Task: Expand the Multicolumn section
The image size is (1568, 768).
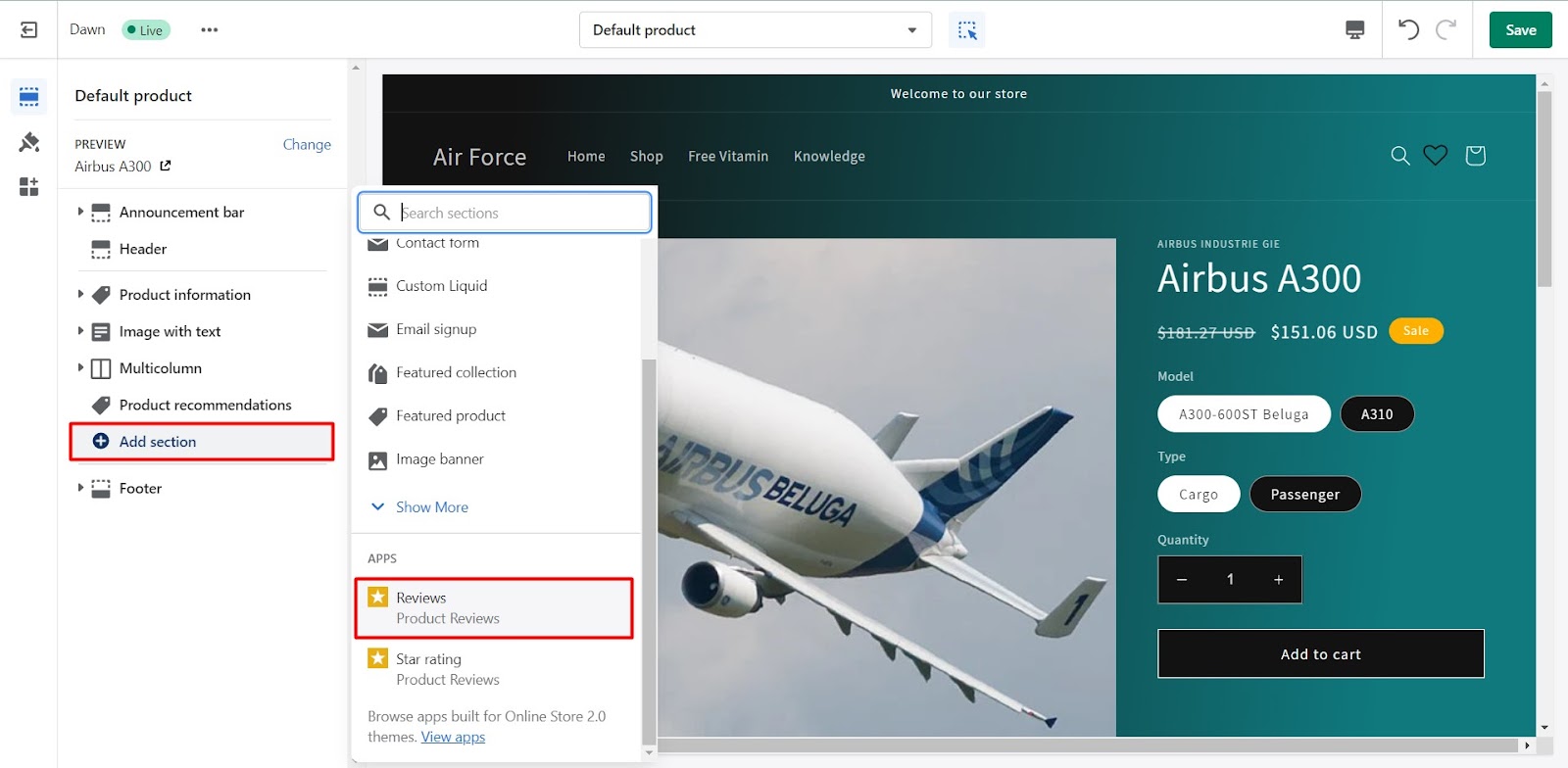Action: [80, 367]
